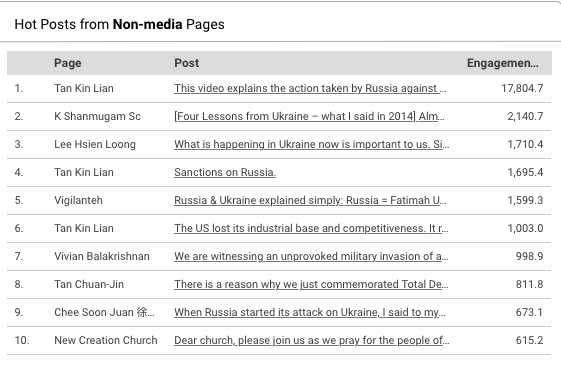
Task: Select the Vivian Balakrishnan page cell
Action: pyautogui.click(x=102, y=256)
